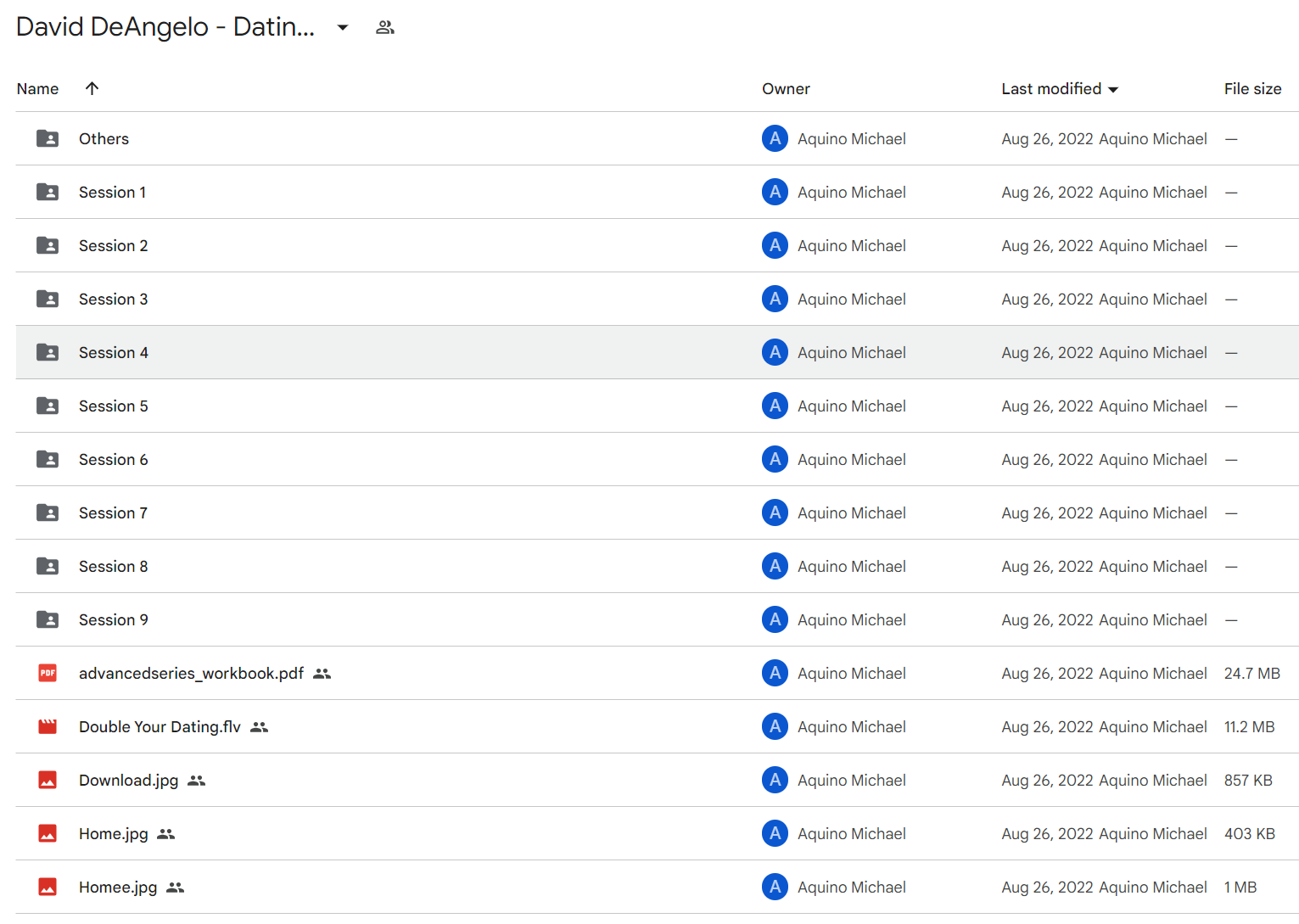Click modified date in the Session 9 row
Screen dimensions: 1299x924
1047,619
